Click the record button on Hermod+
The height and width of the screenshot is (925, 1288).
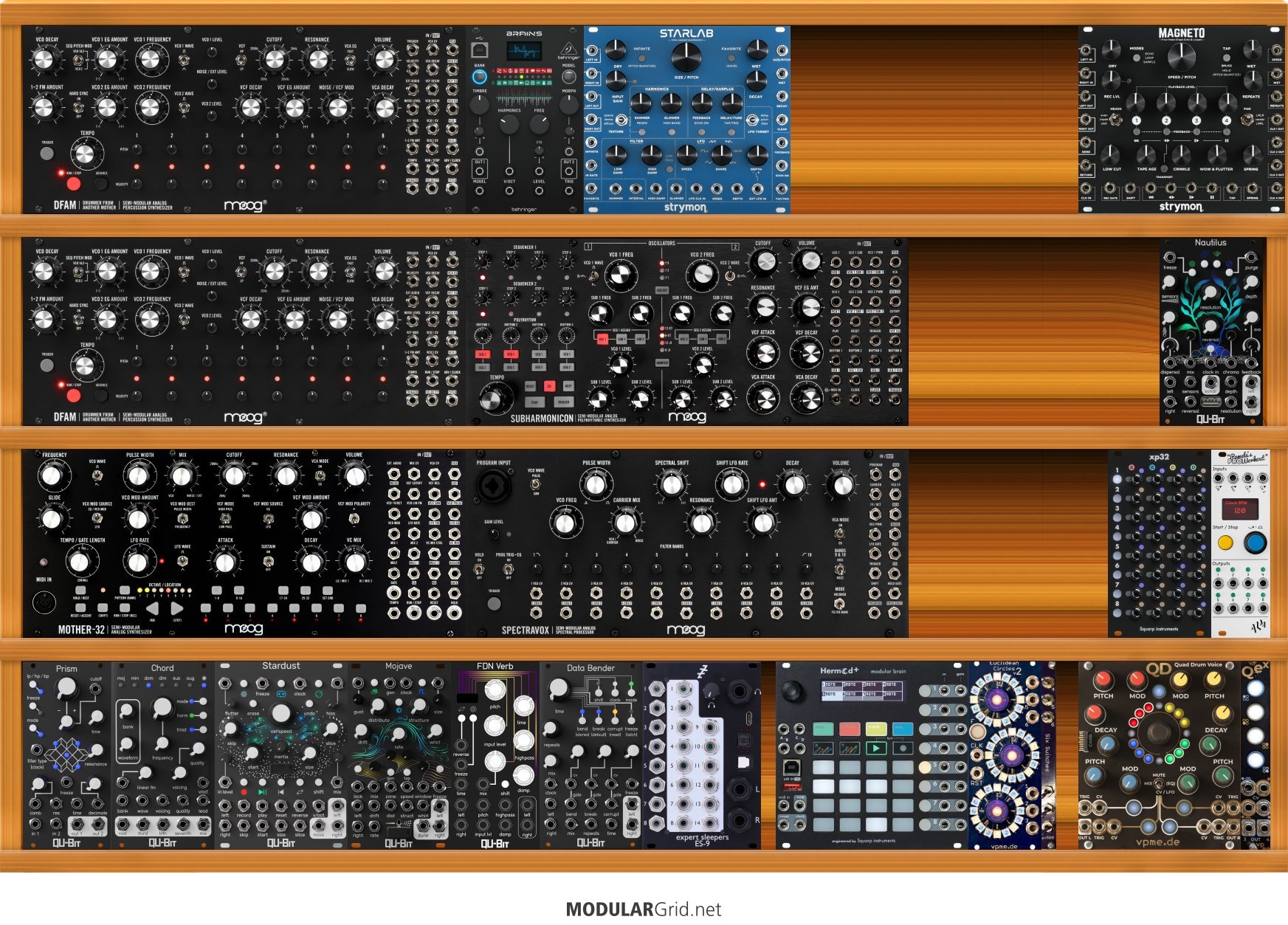click(903, 748)
